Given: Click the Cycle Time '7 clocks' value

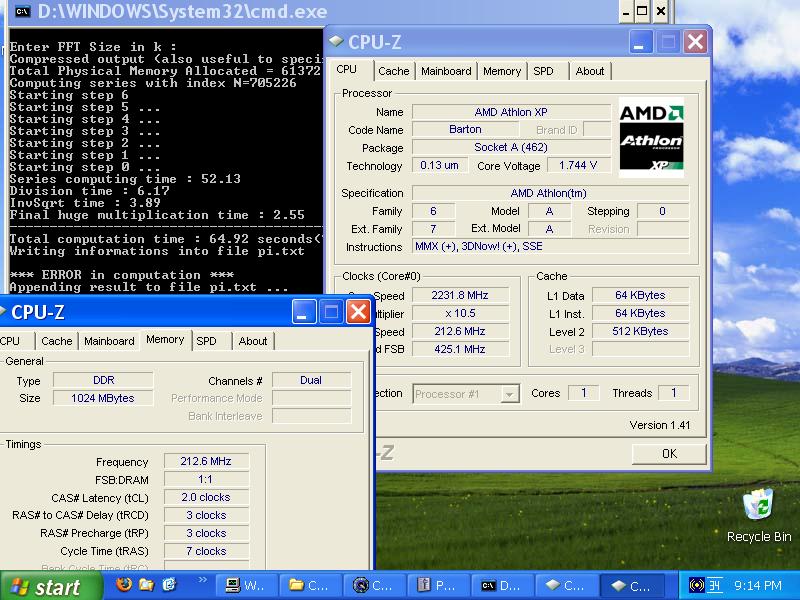Looking at the screenshot, I should [x=206, y=551].
